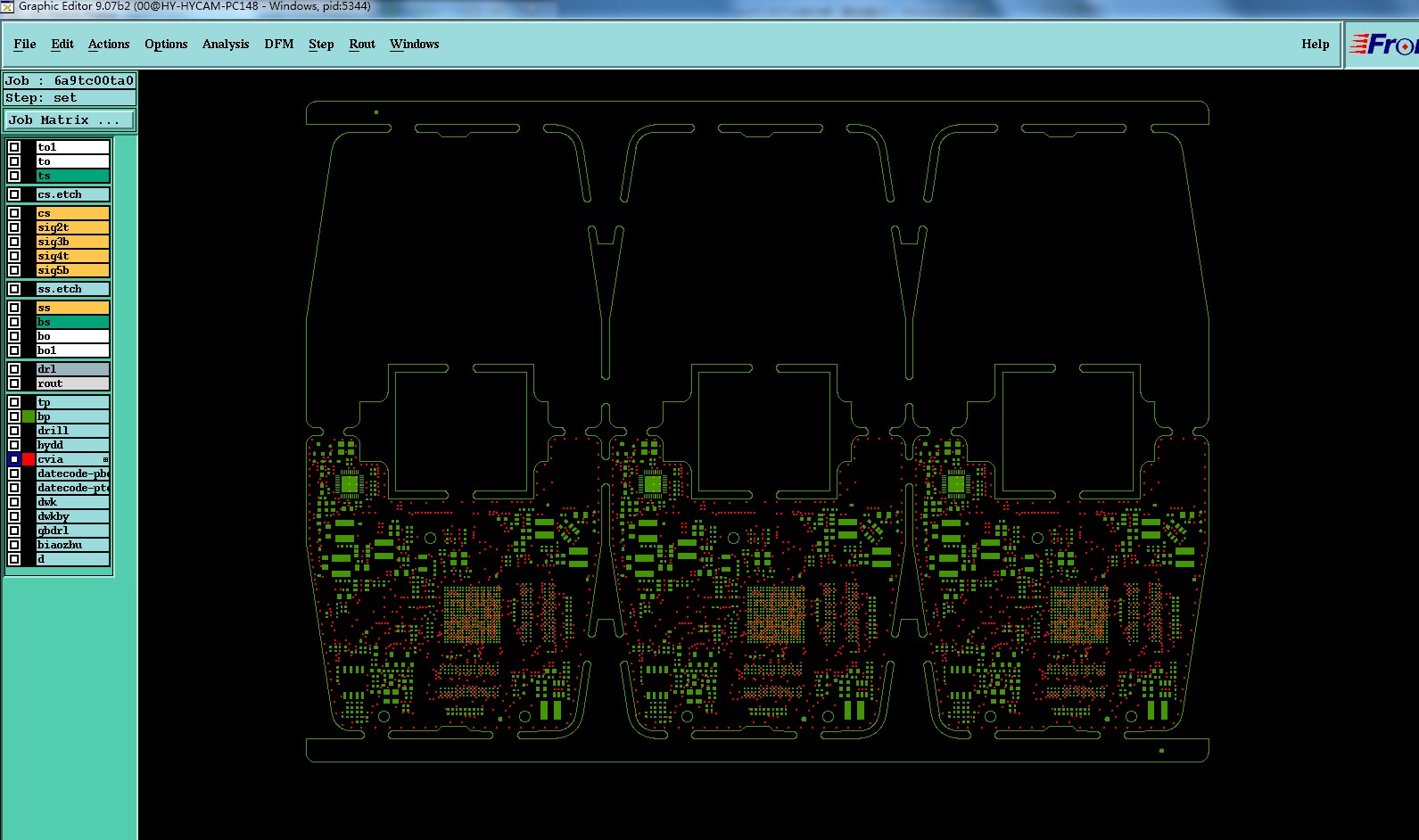The height and width of the screenshot is (840, 1419).
Task: Select the cvia layer name
Action: (x=73, y=459)
